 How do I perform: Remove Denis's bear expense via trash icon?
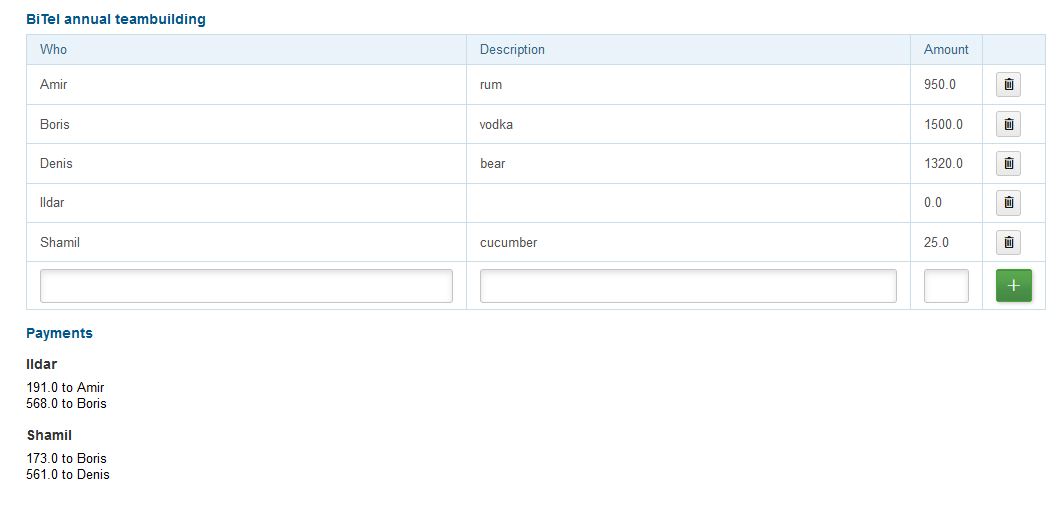click(x=1008, y=163)
